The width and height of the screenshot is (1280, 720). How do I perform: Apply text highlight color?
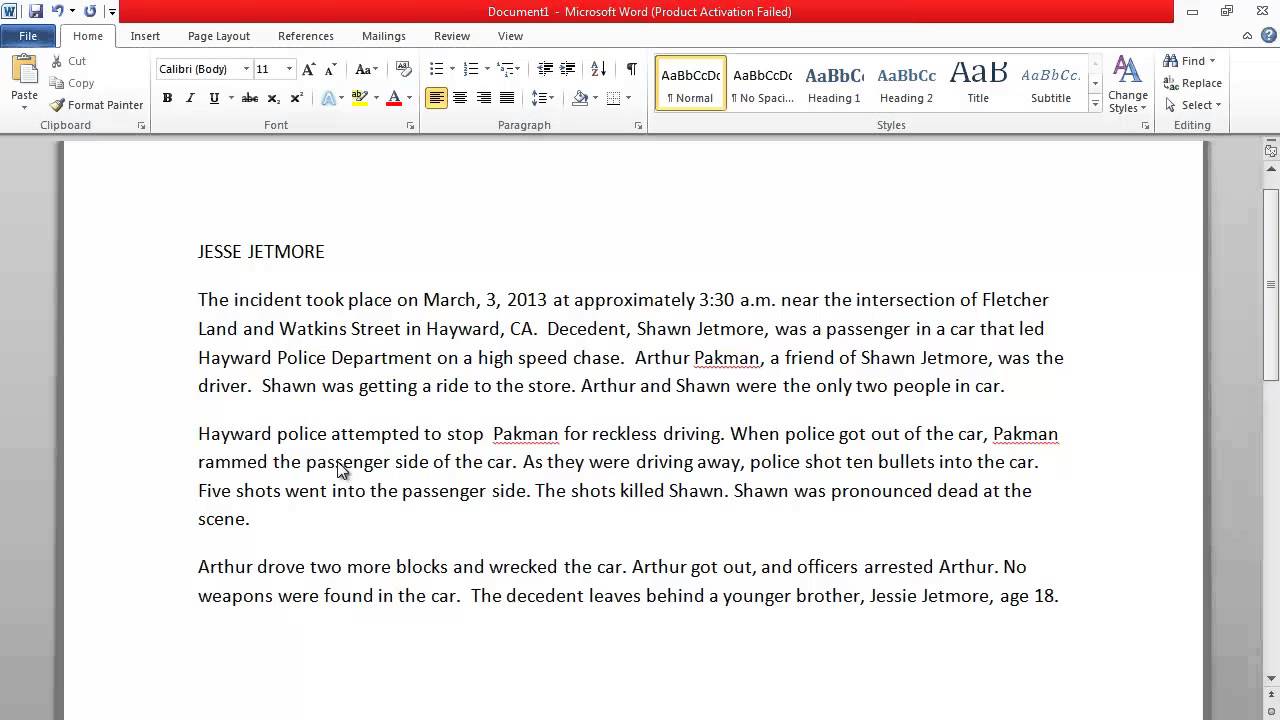pyautogui.click(x=360, y=98)
